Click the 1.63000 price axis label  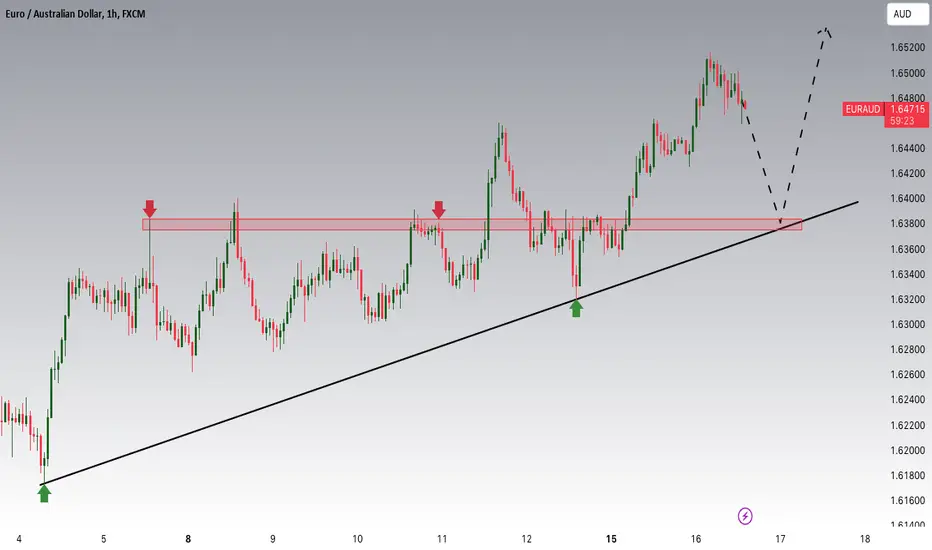click(907, 324)
